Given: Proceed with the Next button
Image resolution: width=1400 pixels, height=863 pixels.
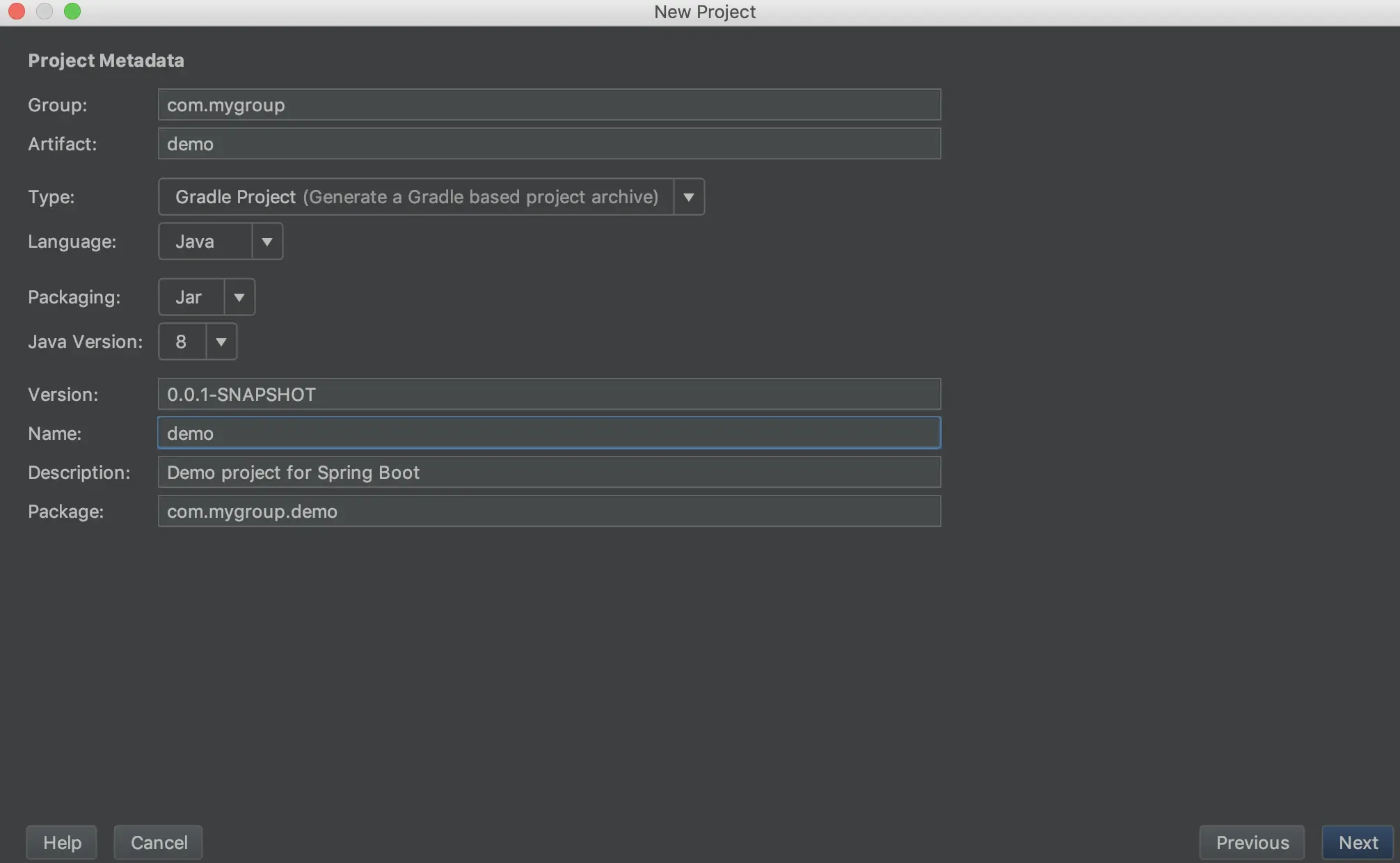Looking at the screenshot, I should [1358, 842].
